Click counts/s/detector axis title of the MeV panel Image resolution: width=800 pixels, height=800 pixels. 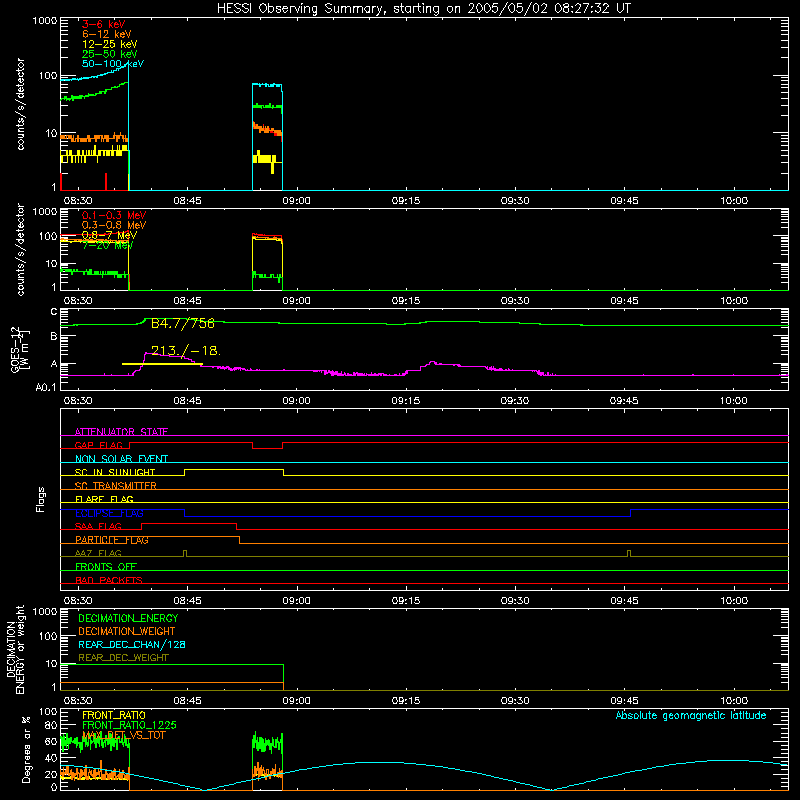[20, 250]
